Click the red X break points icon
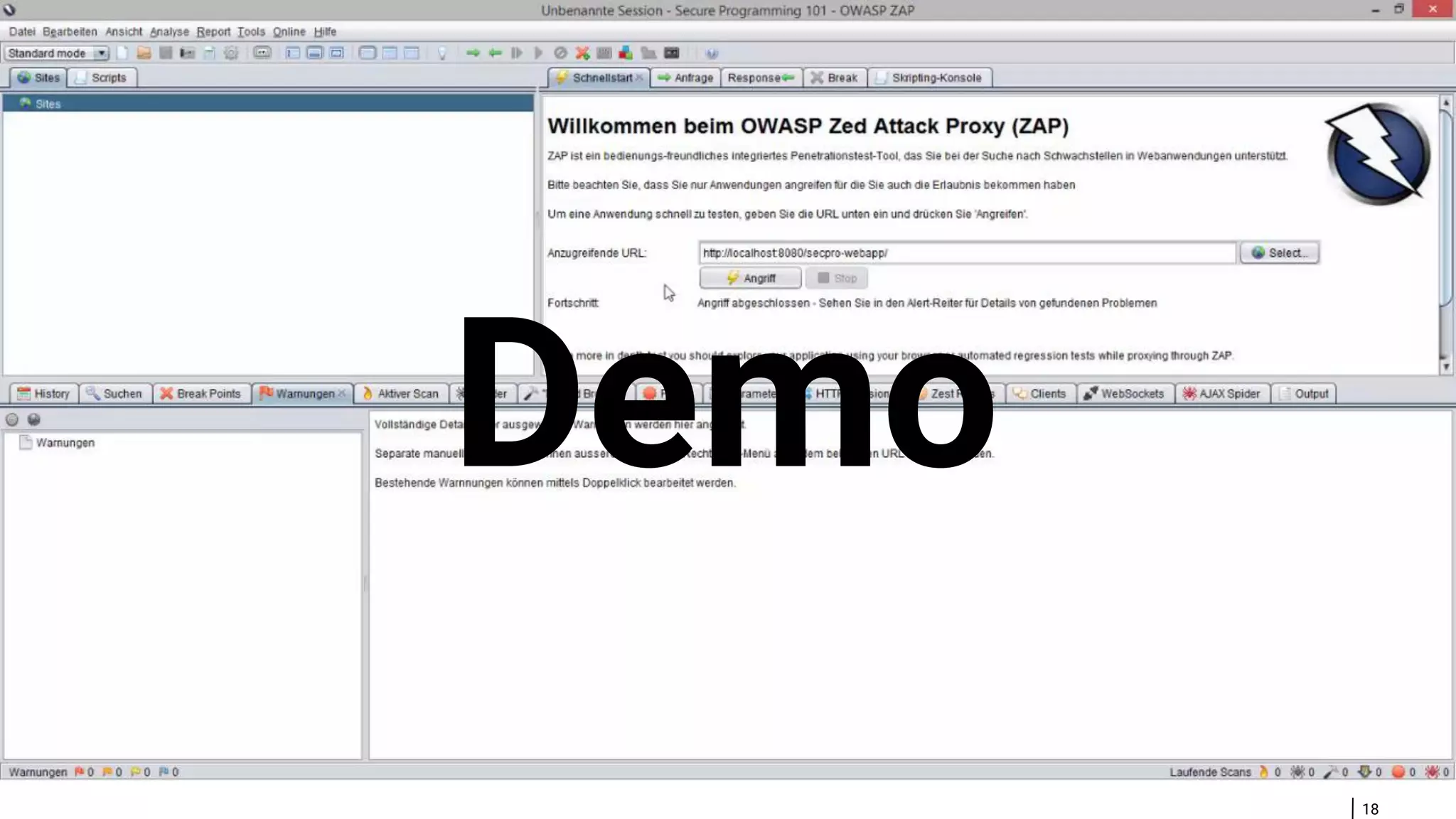 click(582, 53)
